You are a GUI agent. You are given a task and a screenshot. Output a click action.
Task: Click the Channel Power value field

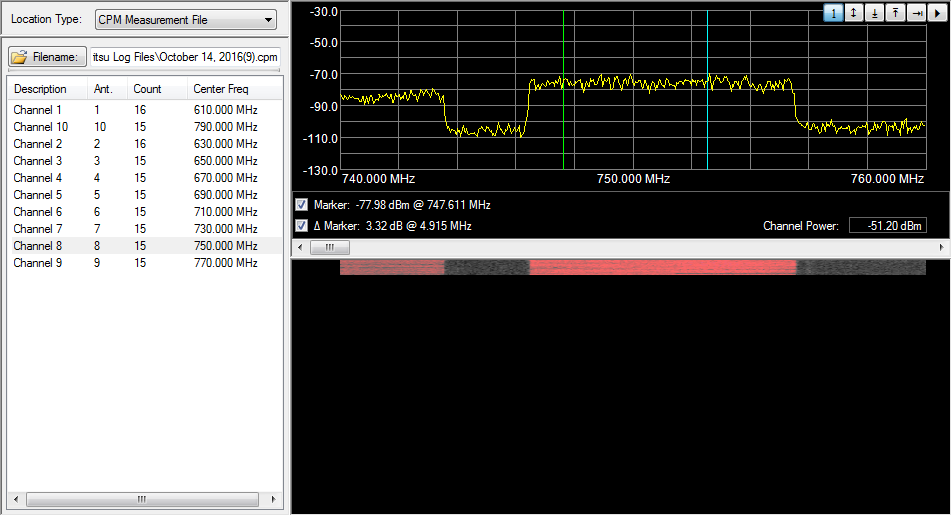[x=888, y=226]
